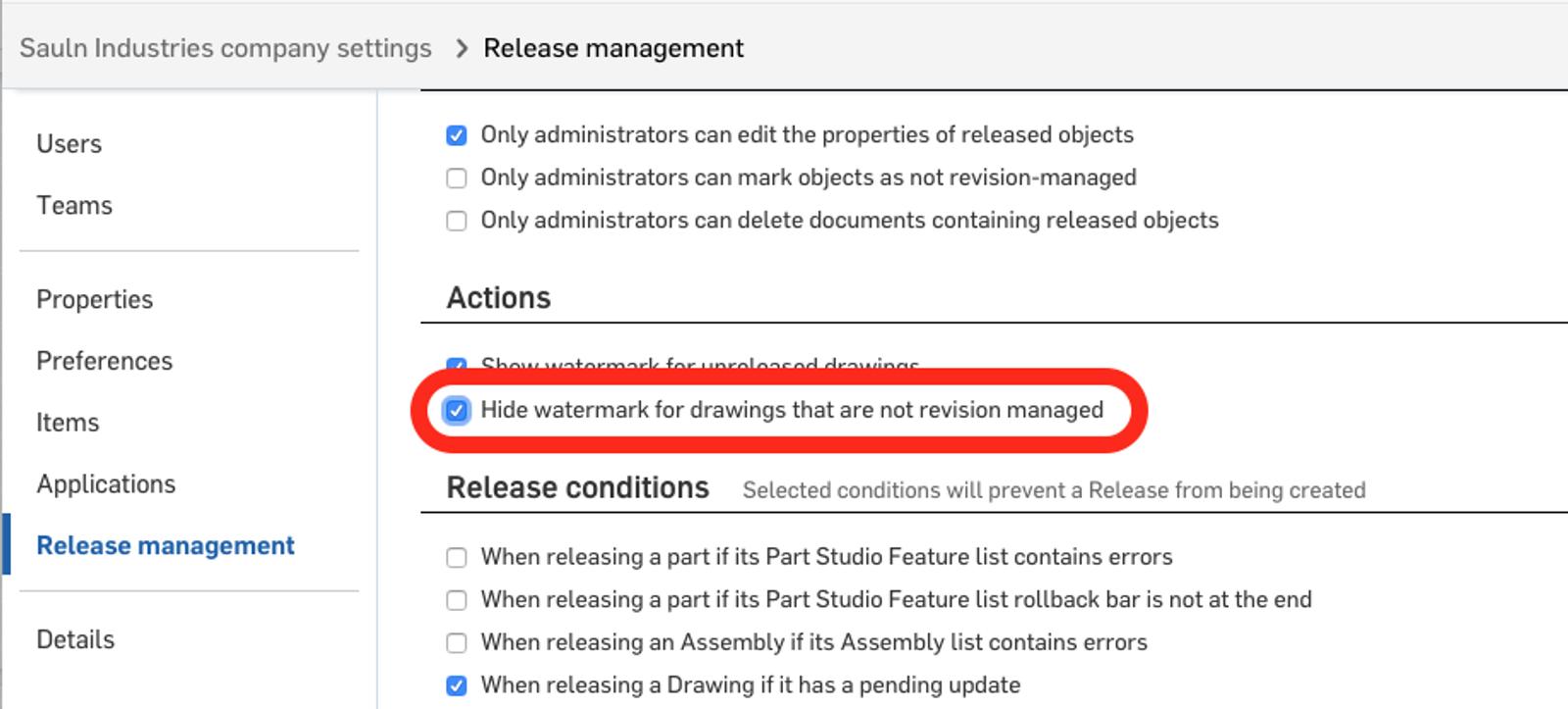Select Release management in the sidebar

(x=165, y=546)
